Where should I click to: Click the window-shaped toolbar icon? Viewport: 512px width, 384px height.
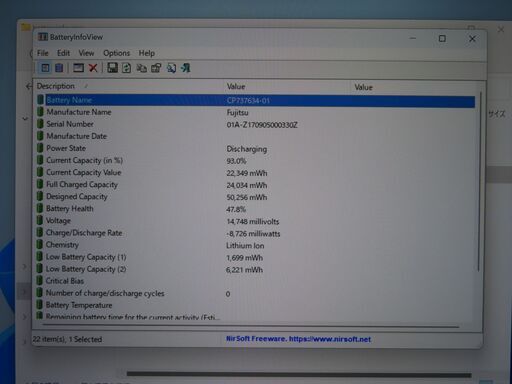[78, 68]
